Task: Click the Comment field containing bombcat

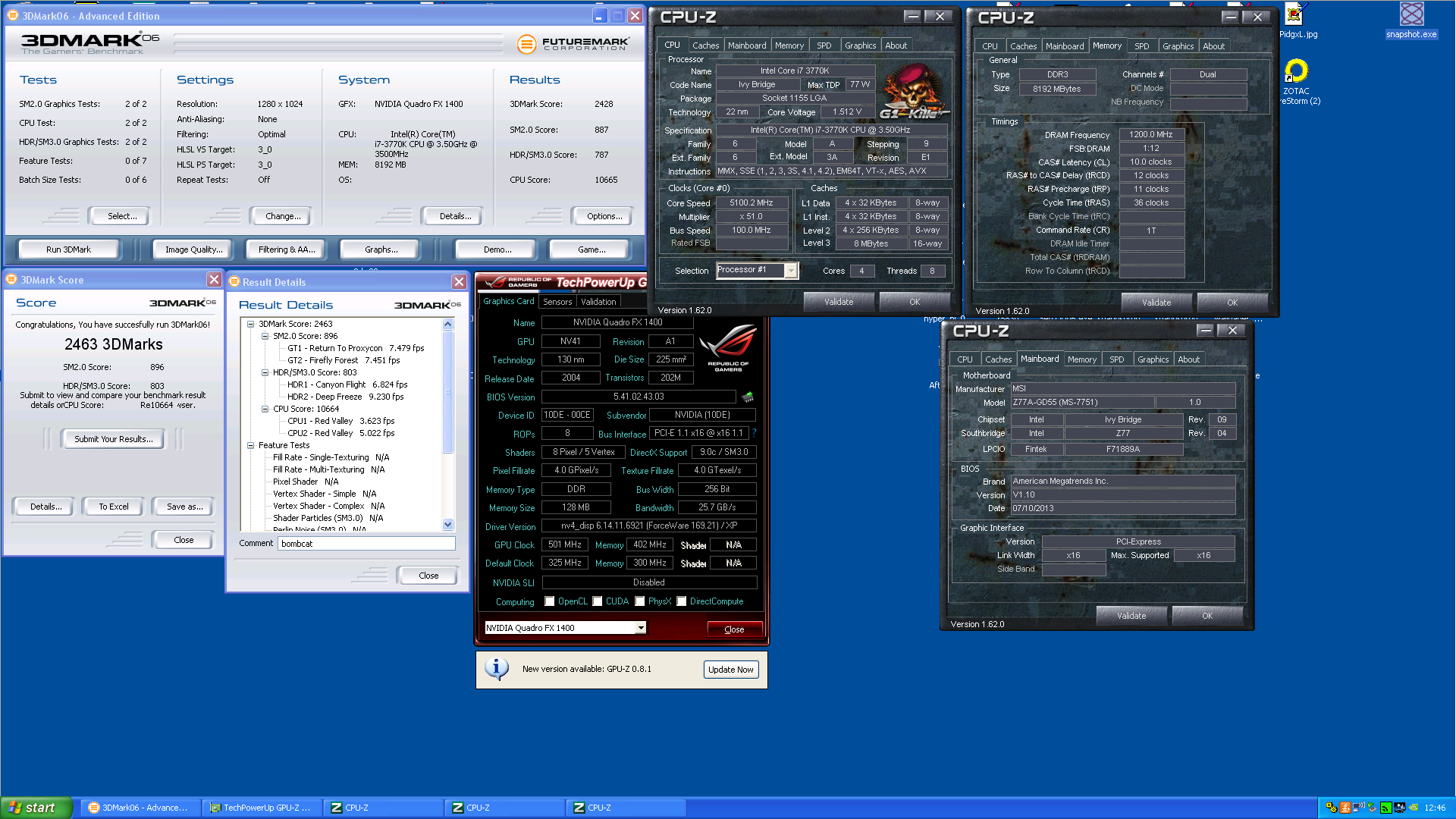Action: pos(366,544)
